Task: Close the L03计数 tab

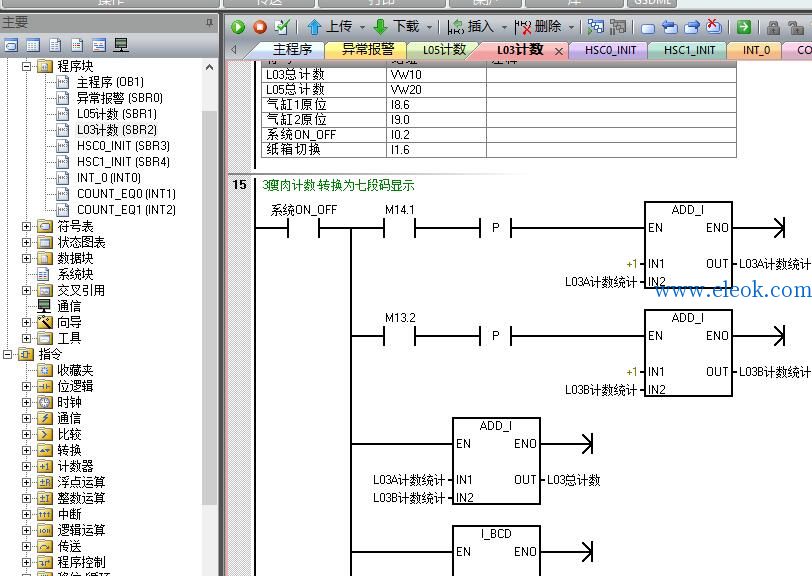Action: (x=559, y=51)
